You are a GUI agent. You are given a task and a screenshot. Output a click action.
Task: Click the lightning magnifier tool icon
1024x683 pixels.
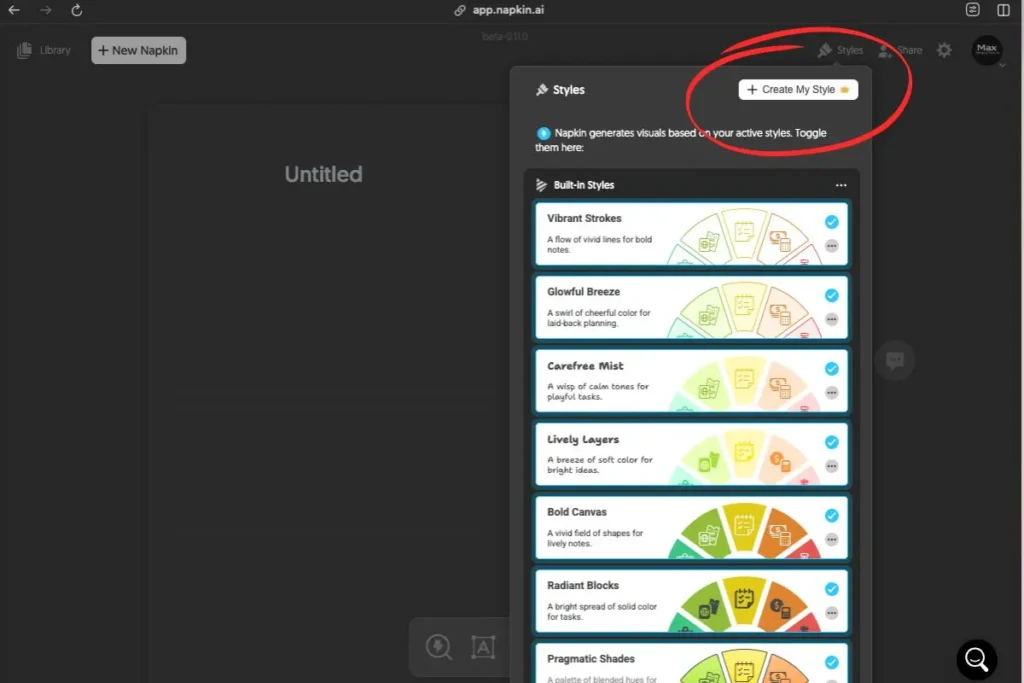click(439, 647)
